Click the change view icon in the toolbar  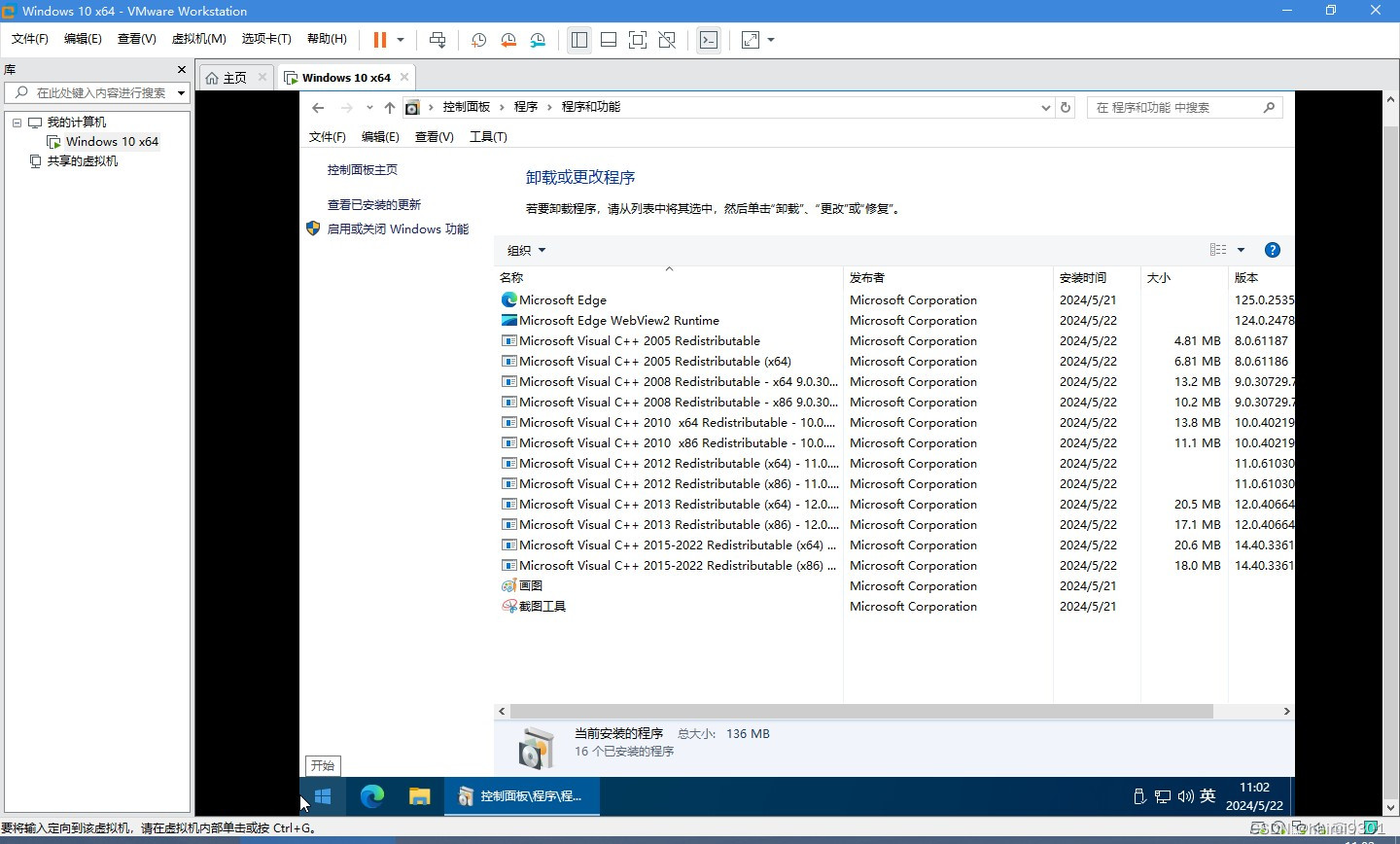pyautogui.click(x=1218, y=250)
